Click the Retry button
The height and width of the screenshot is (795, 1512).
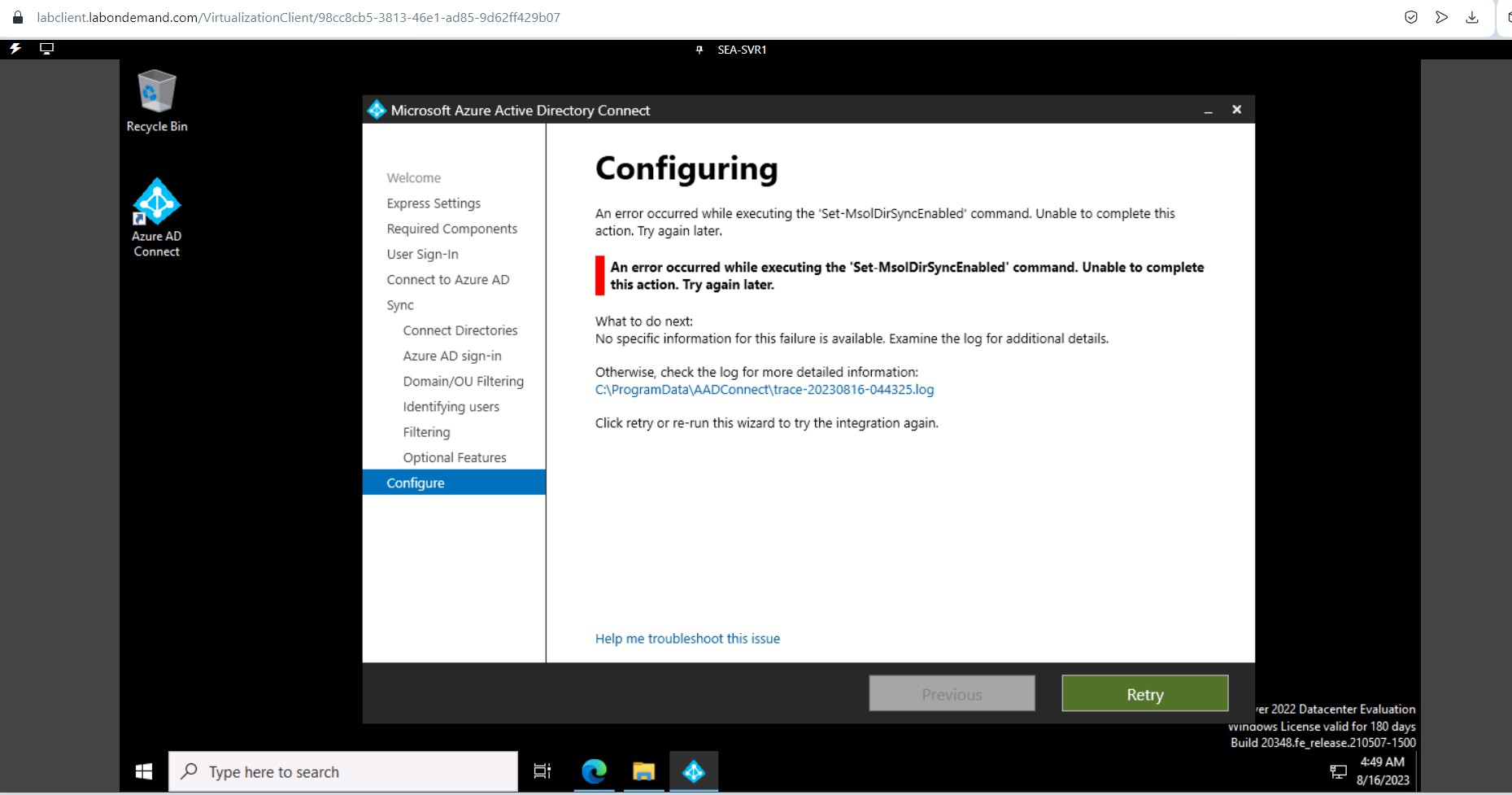(1144, 693)
